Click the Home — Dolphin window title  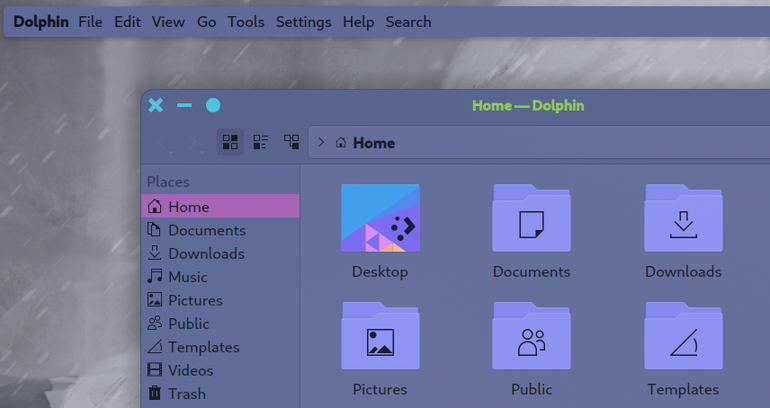[528, 106]
